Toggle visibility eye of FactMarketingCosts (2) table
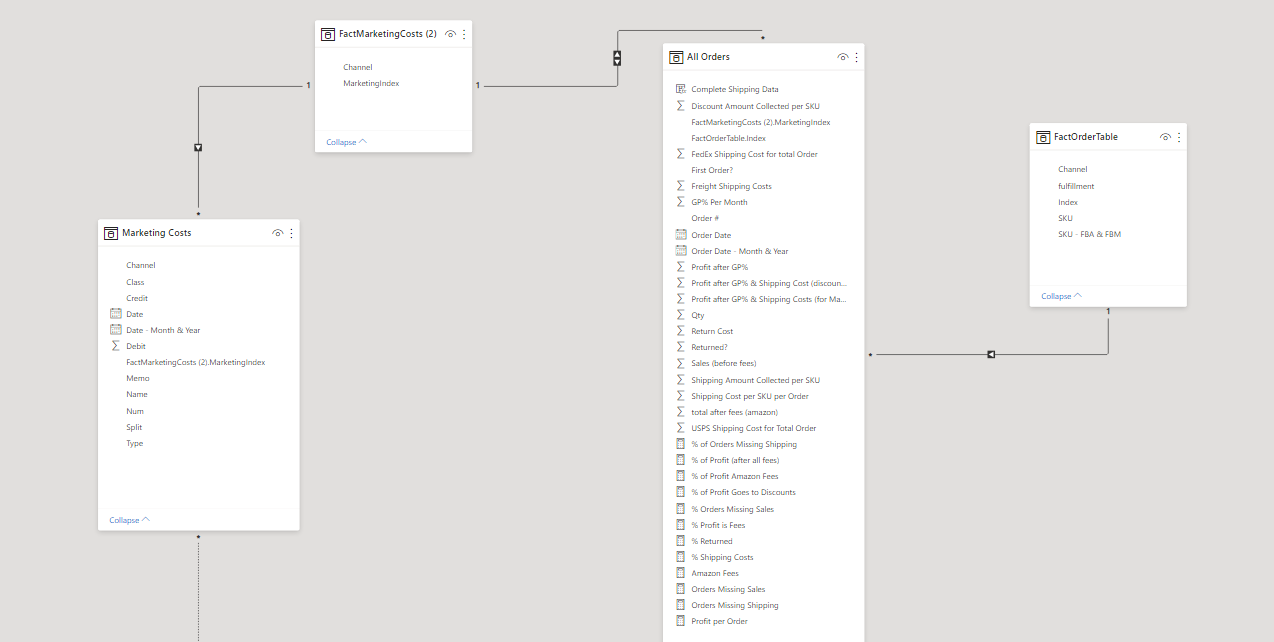This screenshot has width=1274, height=642. [x=451, y=34]
